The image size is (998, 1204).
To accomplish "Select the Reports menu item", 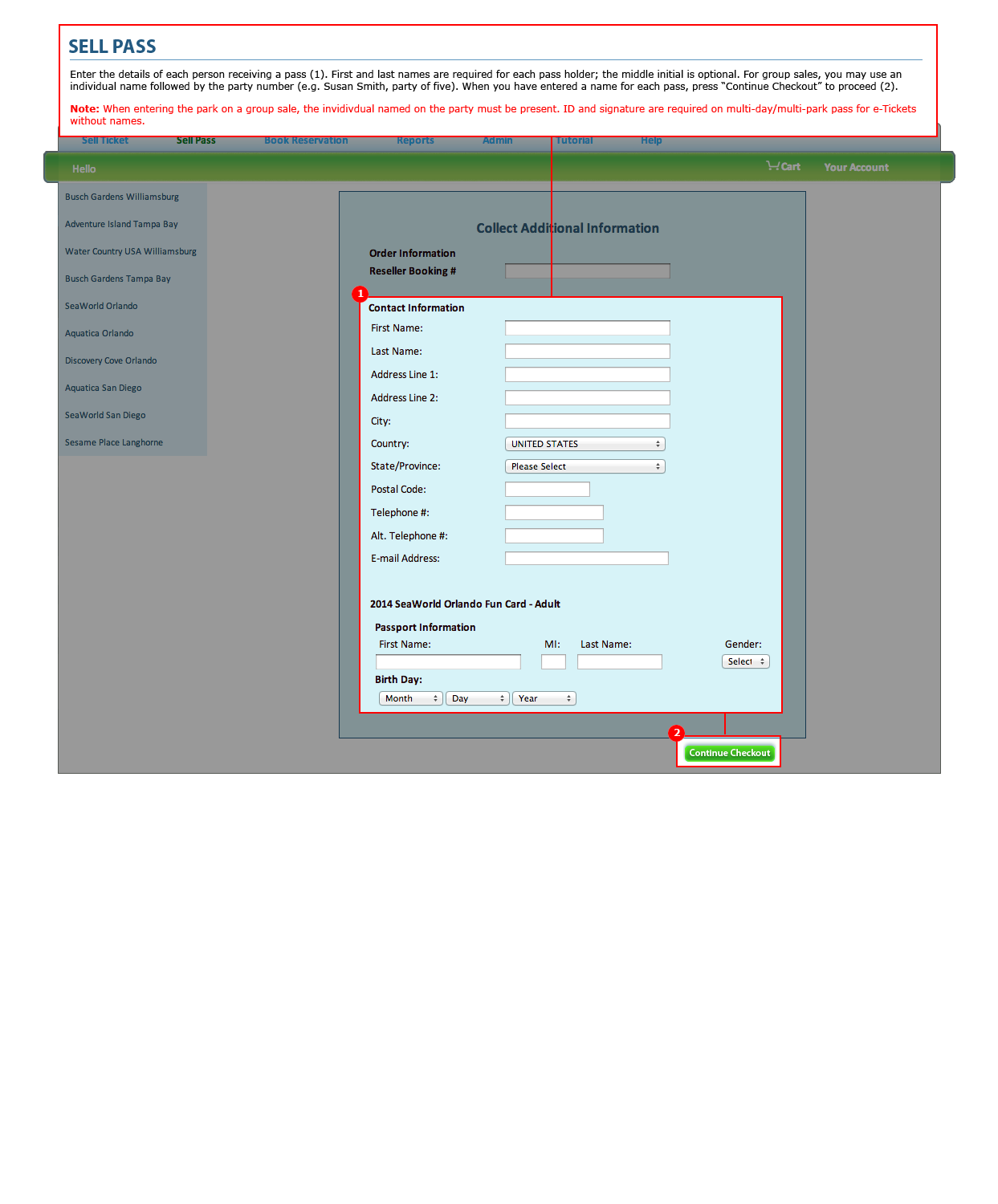I will click(415, 140).
